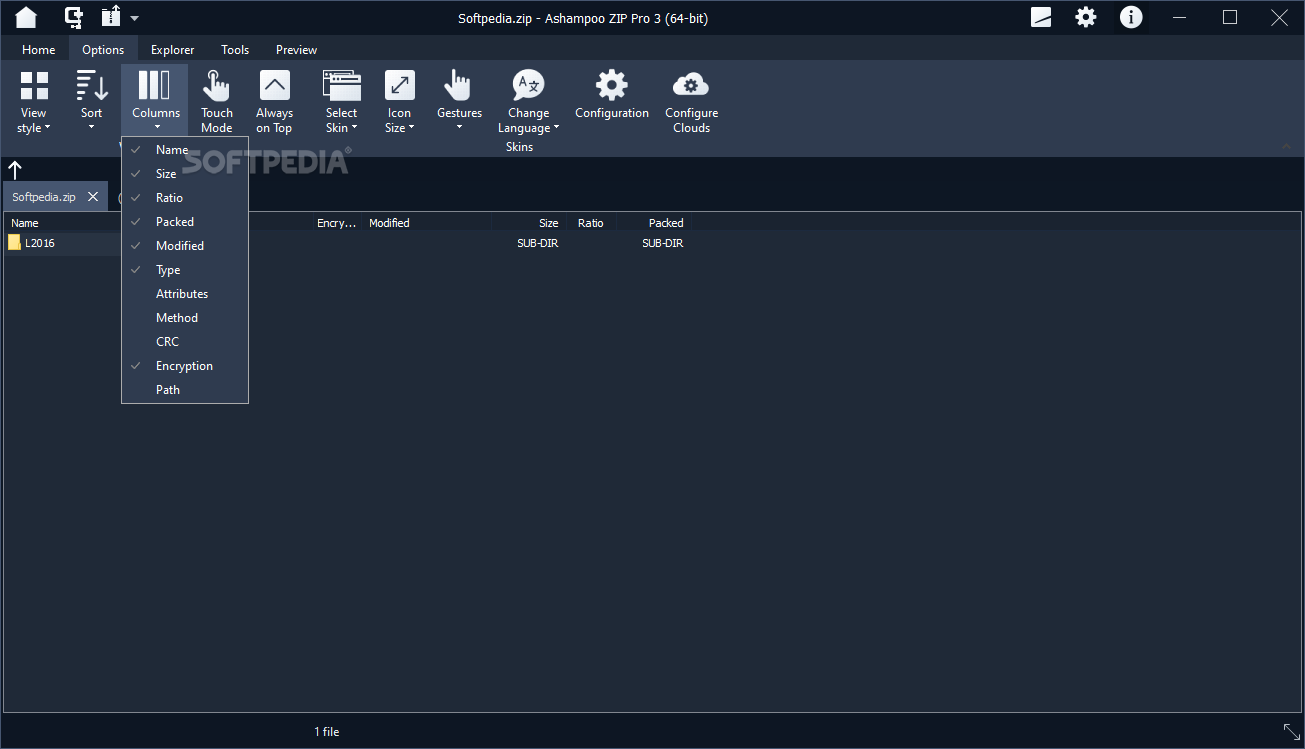1305x749 pixels.
Task: Enable Touch Mode icon
Action: click(216, 85)
